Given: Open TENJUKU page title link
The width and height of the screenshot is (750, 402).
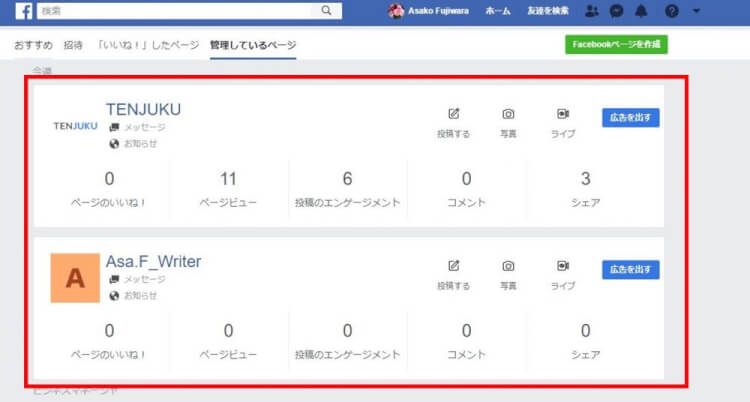Looking at the screenshot, I should [143, 110].
